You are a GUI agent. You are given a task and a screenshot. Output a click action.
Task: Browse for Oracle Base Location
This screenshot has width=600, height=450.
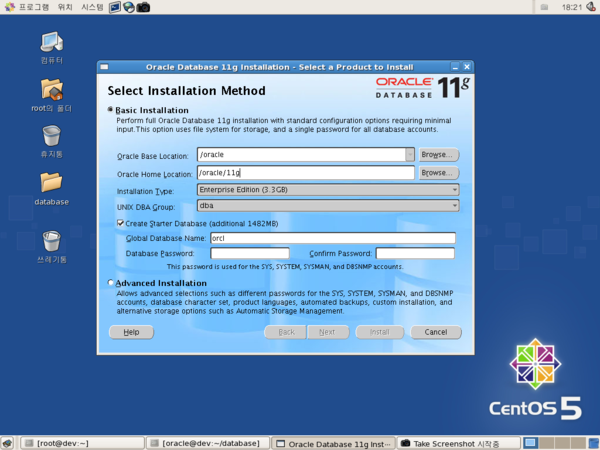point(439,155)
